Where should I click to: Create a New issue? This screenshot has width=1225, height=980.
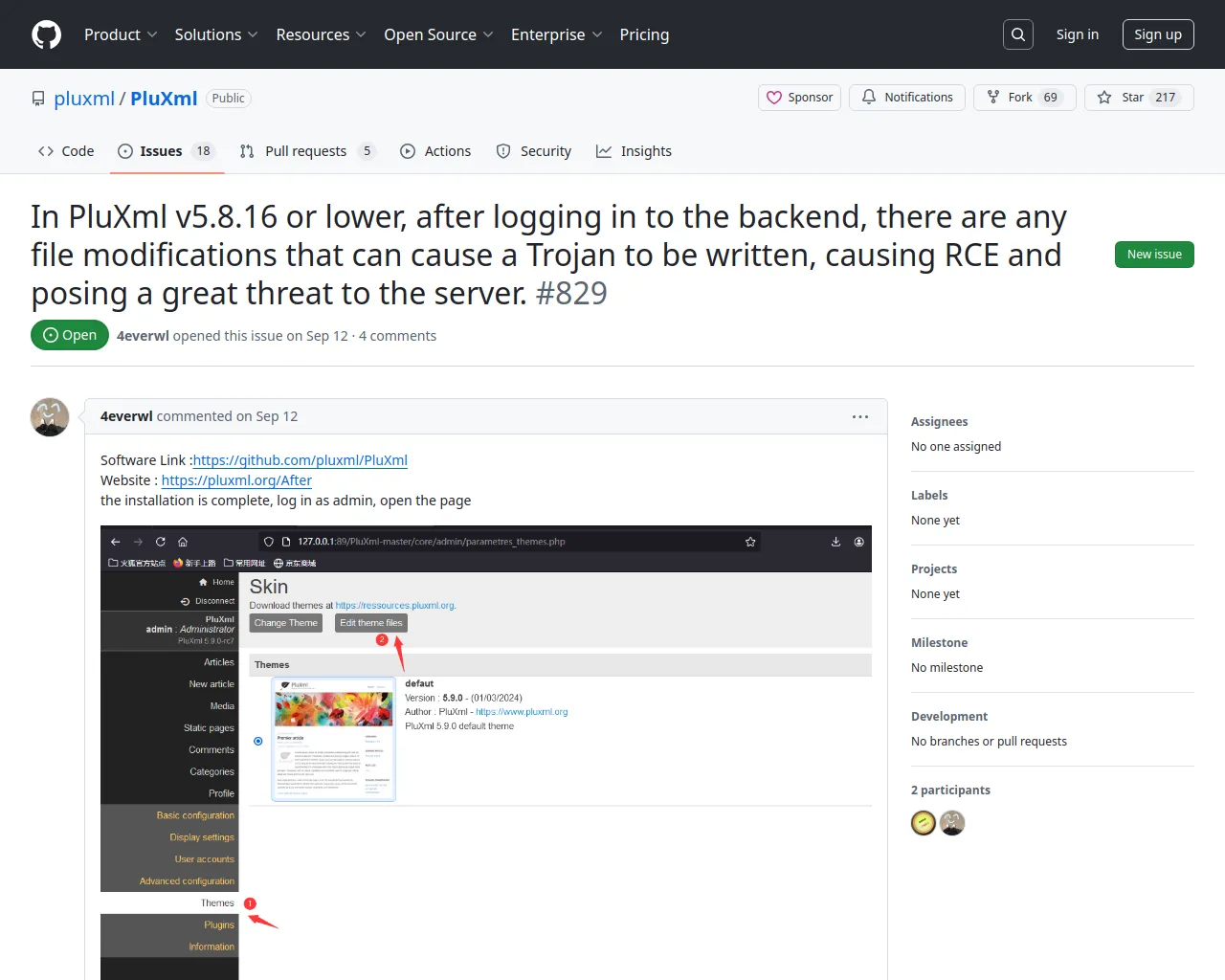coord(1154,255)
